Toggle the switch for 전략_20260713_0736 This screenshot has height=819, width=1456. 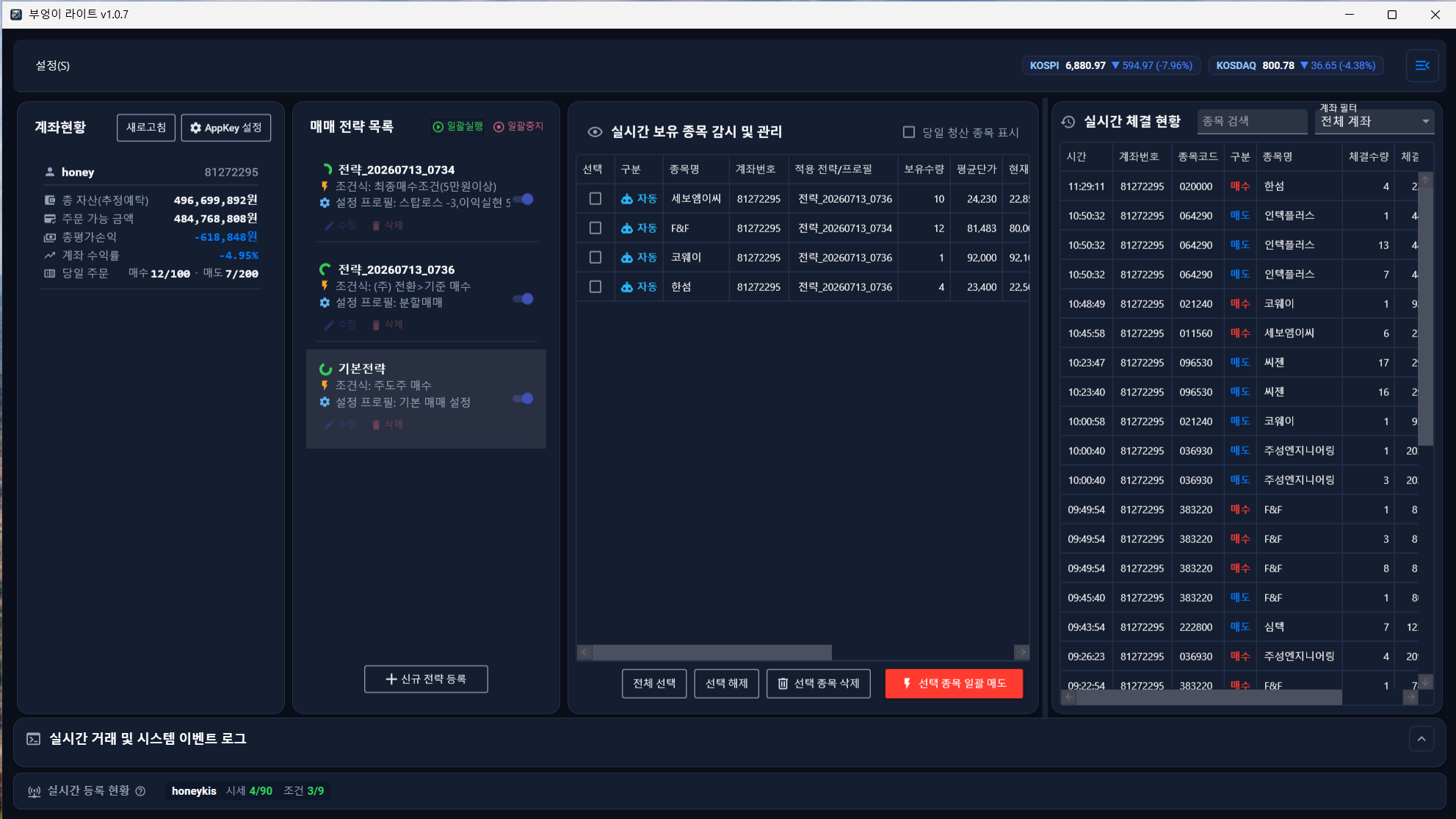523,299
